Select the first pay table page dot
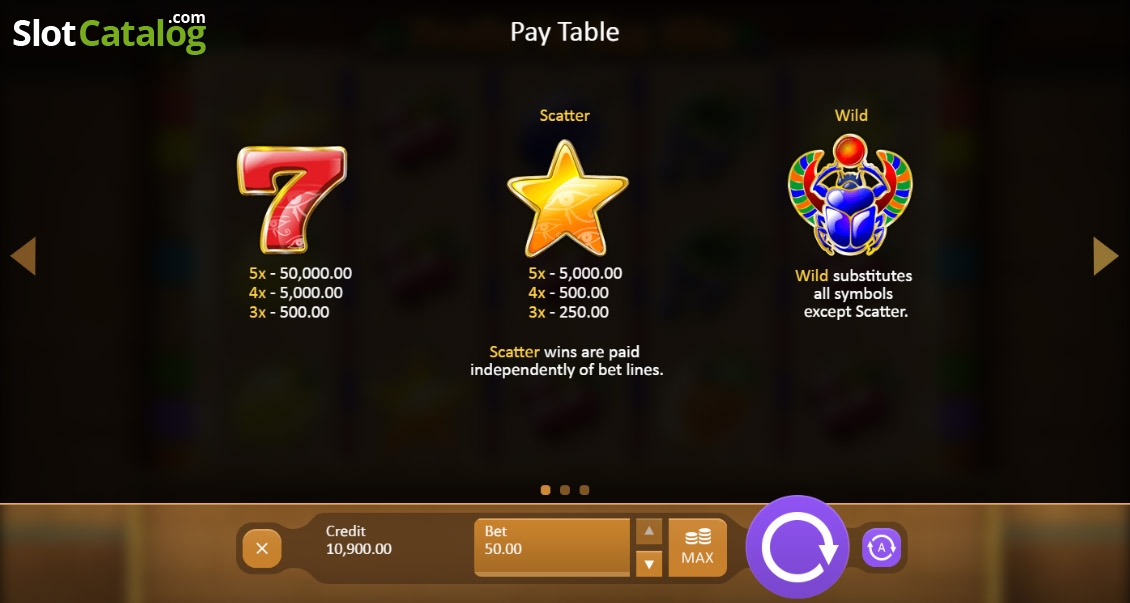 pos(546,490)
